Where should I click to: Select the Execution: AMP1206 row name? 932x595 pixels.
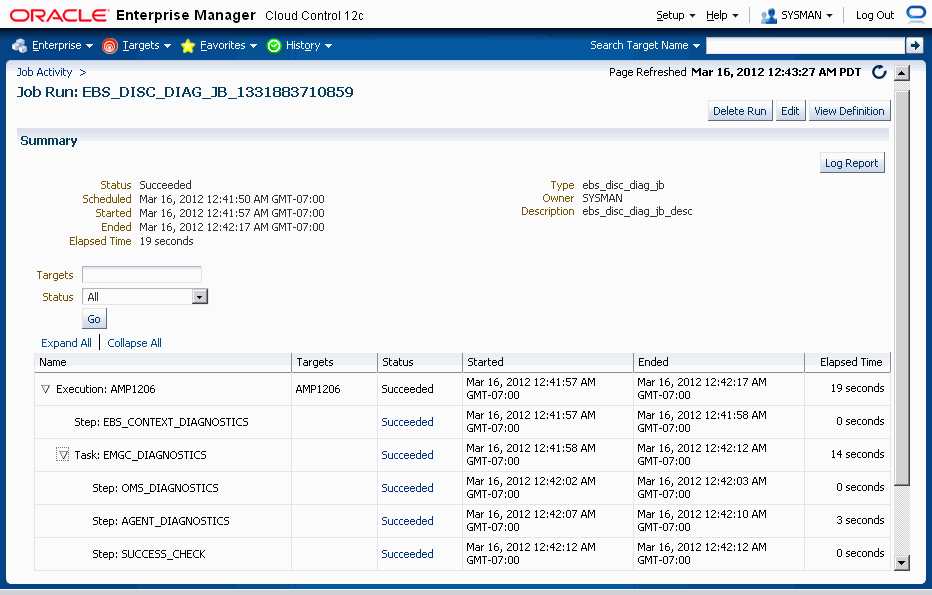(x=106, y=389)
